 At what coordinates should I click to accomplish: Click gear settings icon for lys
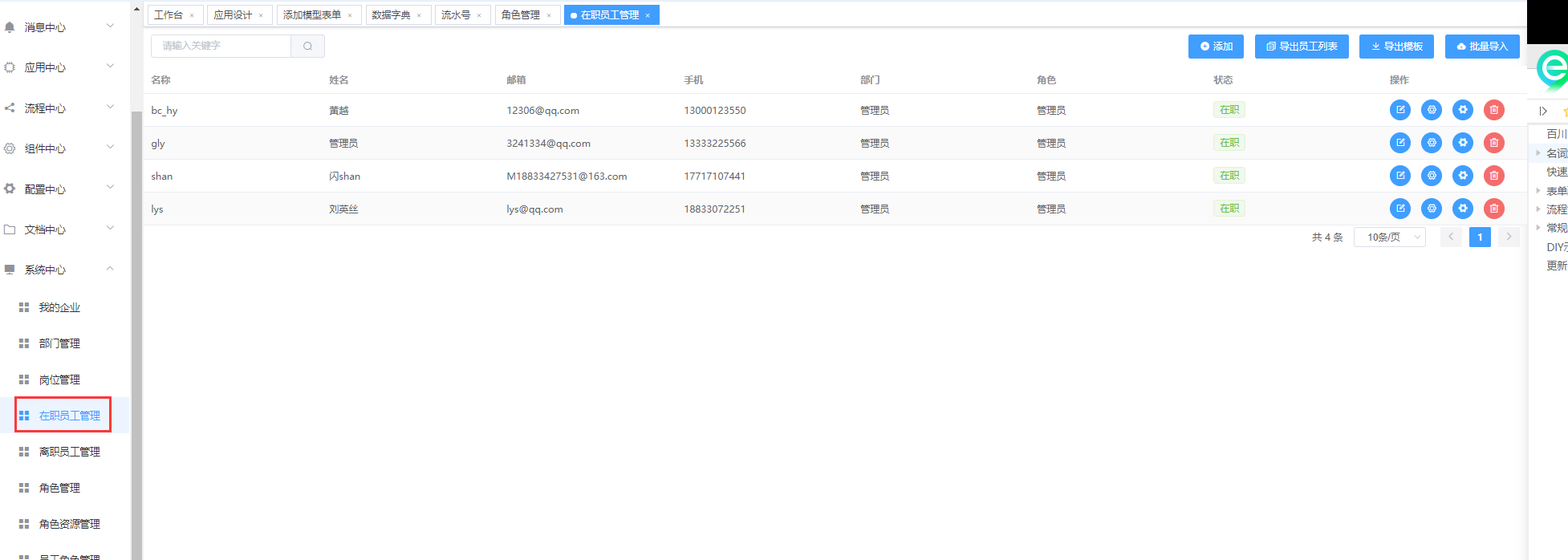point(1463,209)
